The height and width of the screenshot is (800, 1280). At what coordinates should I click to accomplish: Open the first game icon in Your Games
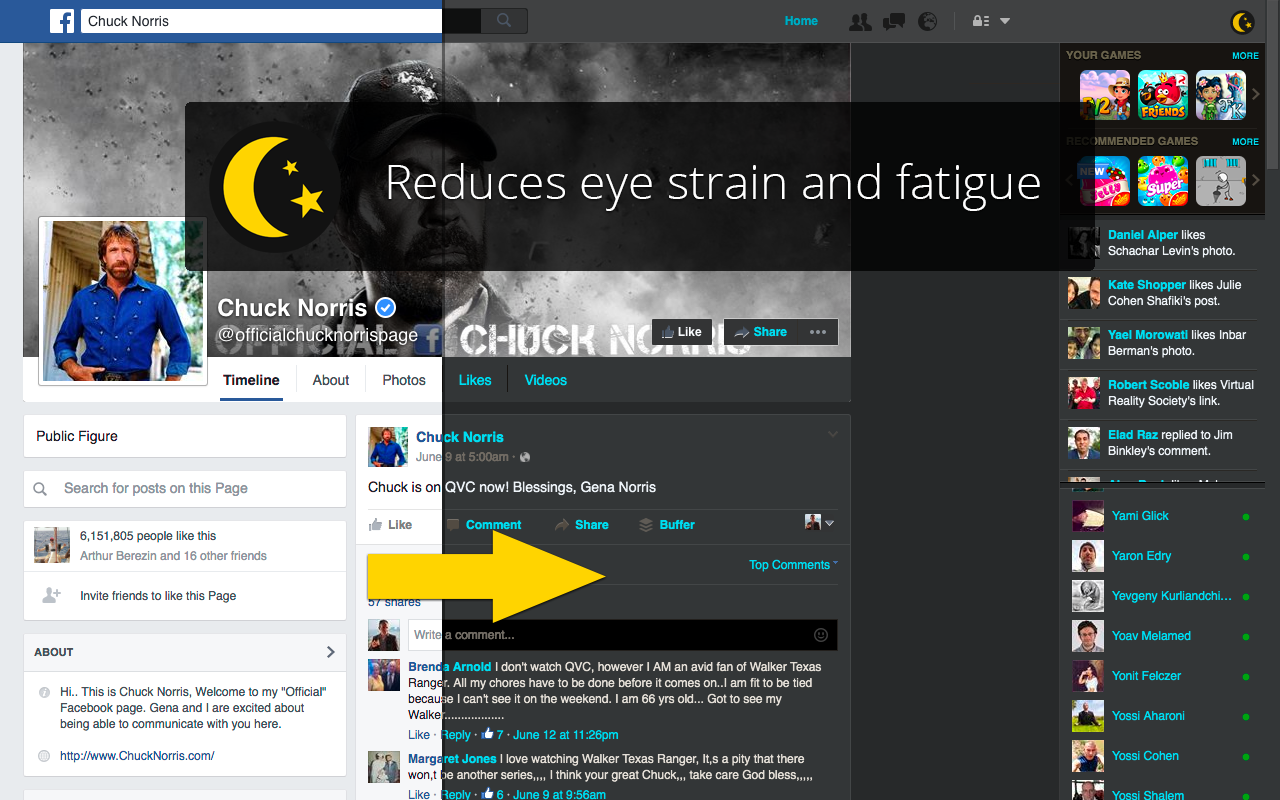click(1105, 95)
